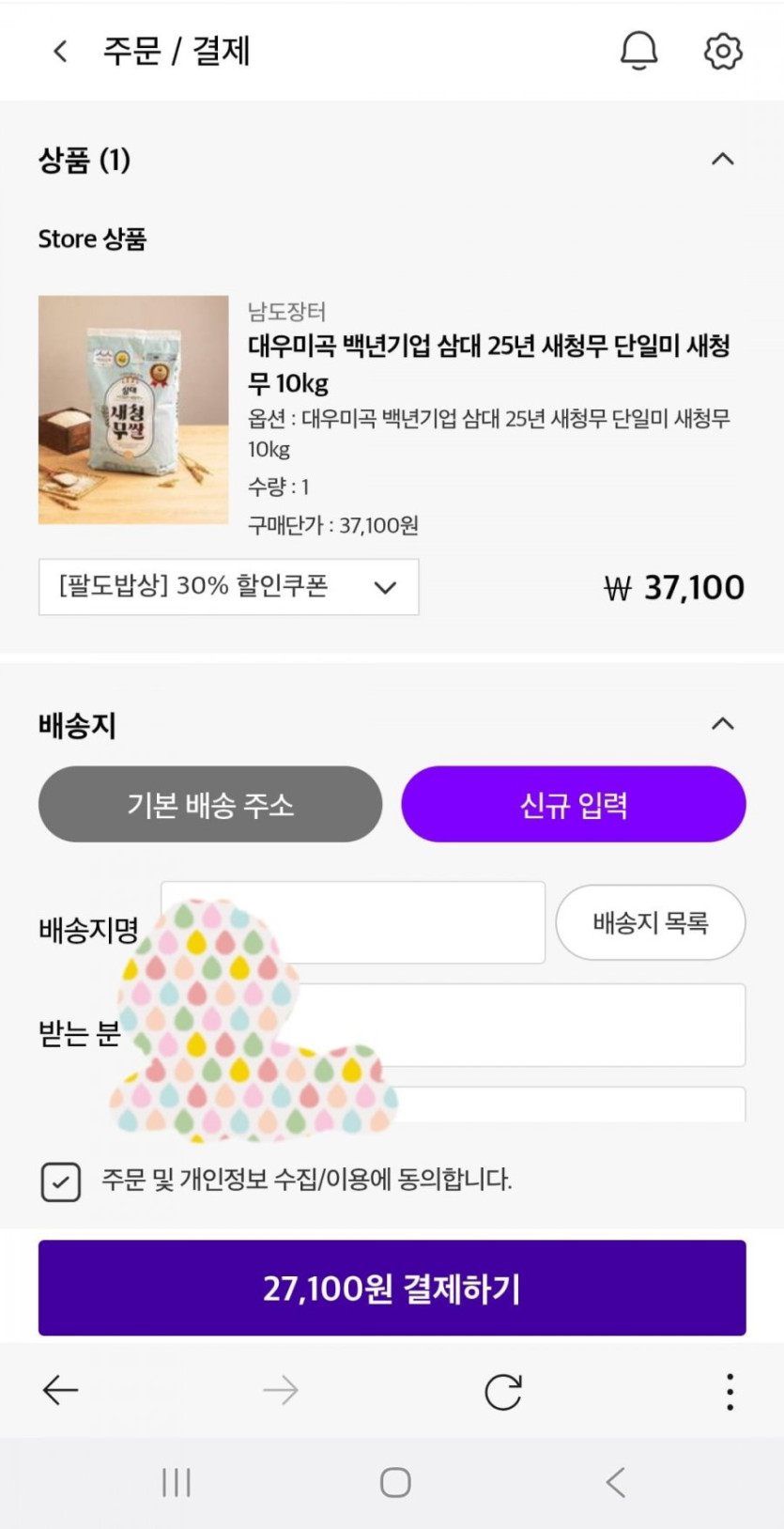Reload the page with refresh icon

(502, 1391)
